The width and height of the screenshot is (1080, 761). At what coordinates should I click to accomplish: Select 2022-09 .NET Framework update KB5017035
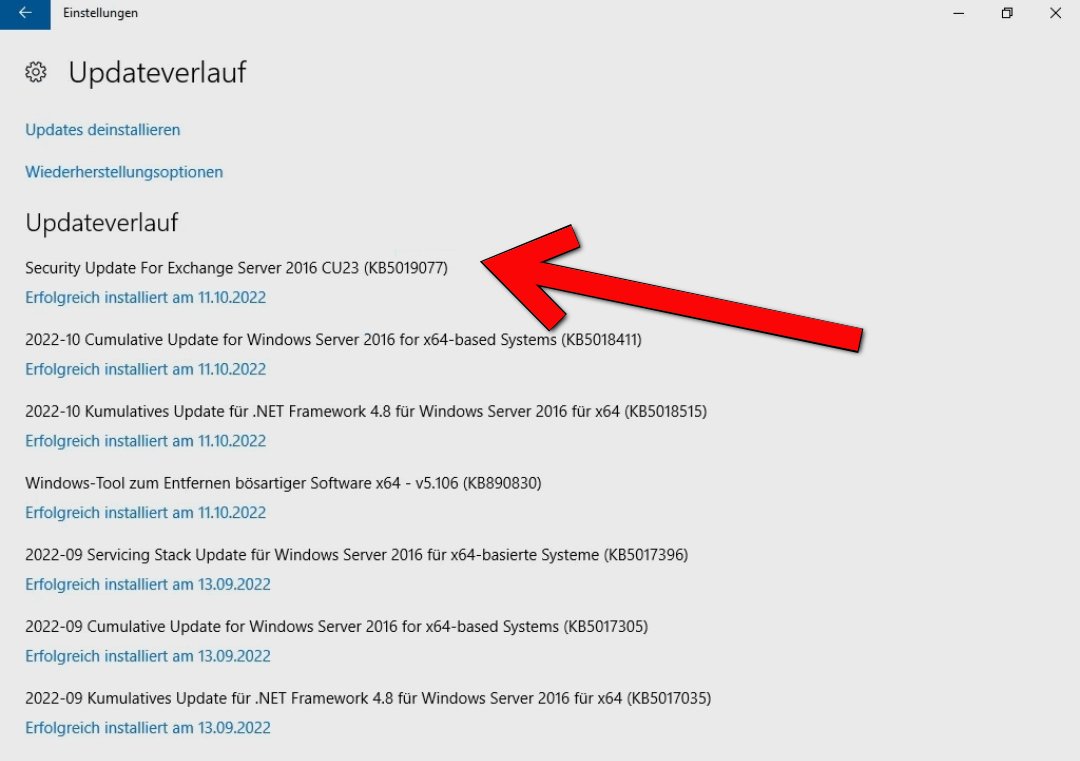[368, 698]
